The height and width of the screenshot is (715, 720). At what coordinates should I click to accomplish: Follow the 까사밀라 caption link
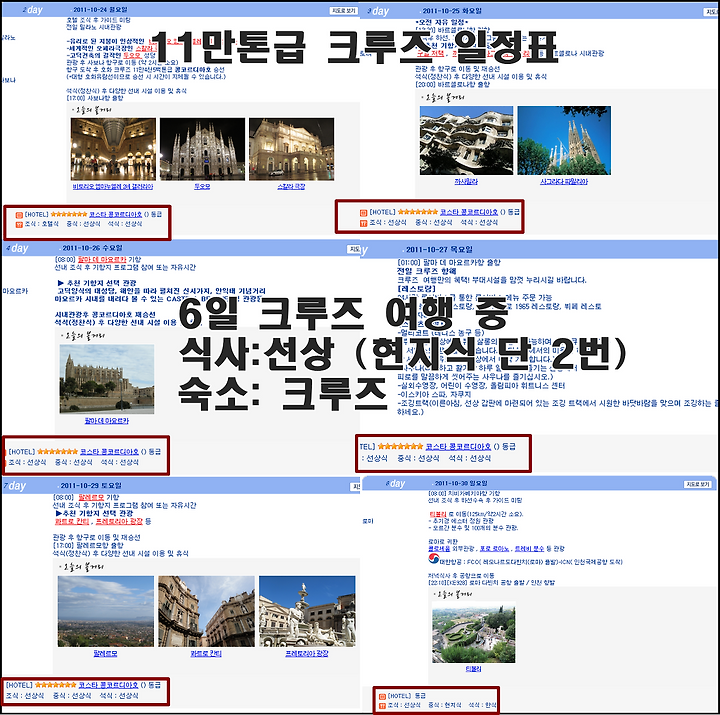(466, 182)
